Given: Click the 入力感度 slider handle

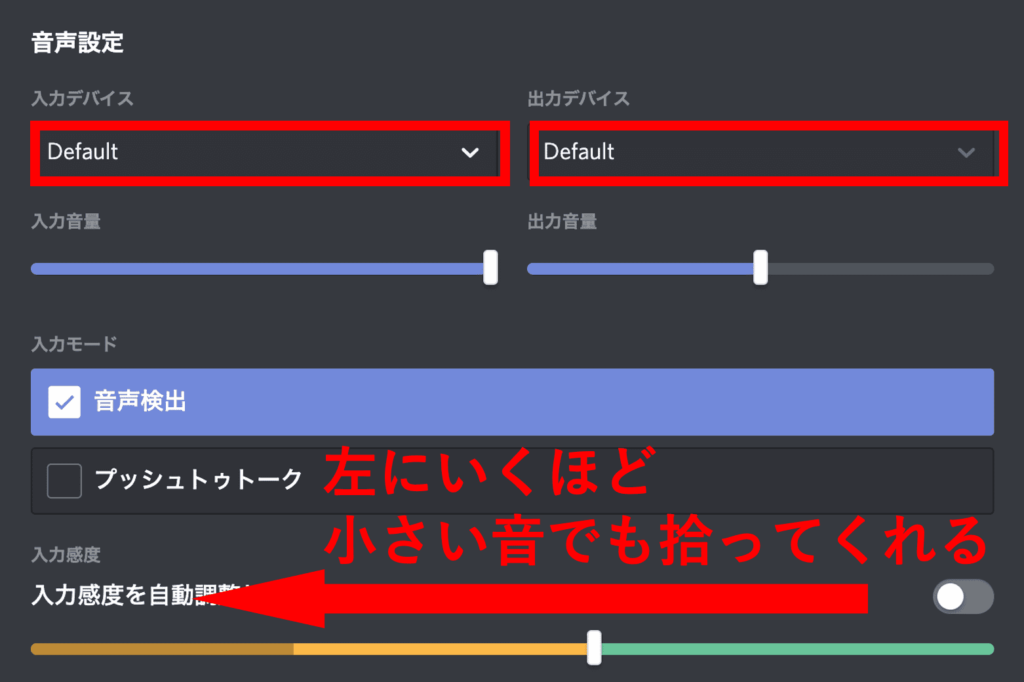Looking at the screenshot, I should (x=594, y=648).
